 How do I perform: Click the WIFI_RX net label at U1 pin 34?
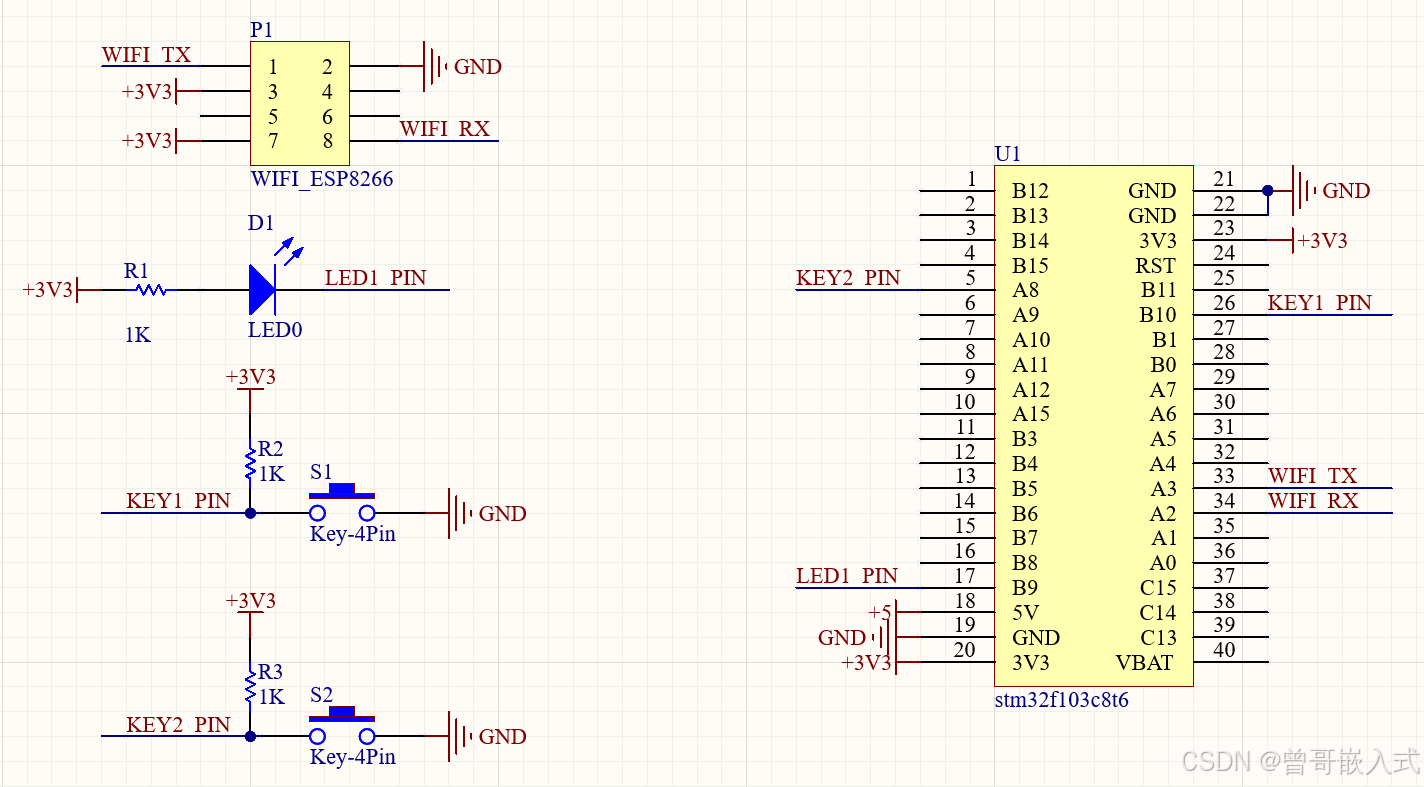[1313, 501]
